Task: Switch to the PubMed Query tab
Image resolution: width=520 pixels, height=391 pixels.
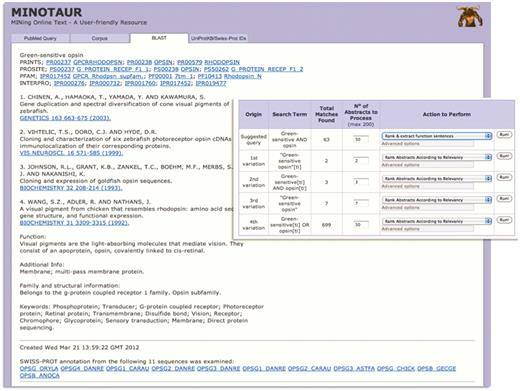Action: click(40, 38)
